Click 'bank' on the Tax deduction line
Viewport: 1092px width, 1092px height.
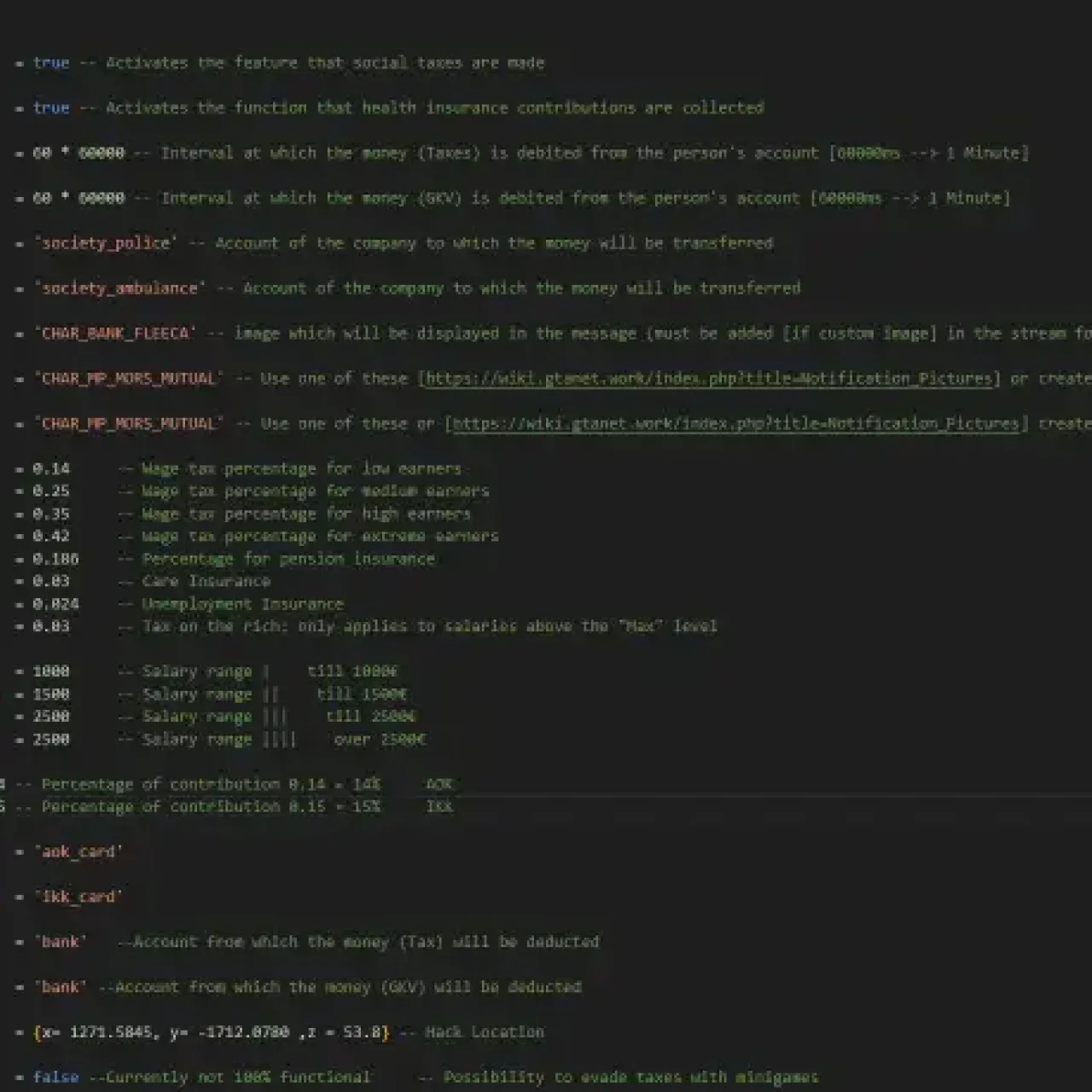click(61, 942)
